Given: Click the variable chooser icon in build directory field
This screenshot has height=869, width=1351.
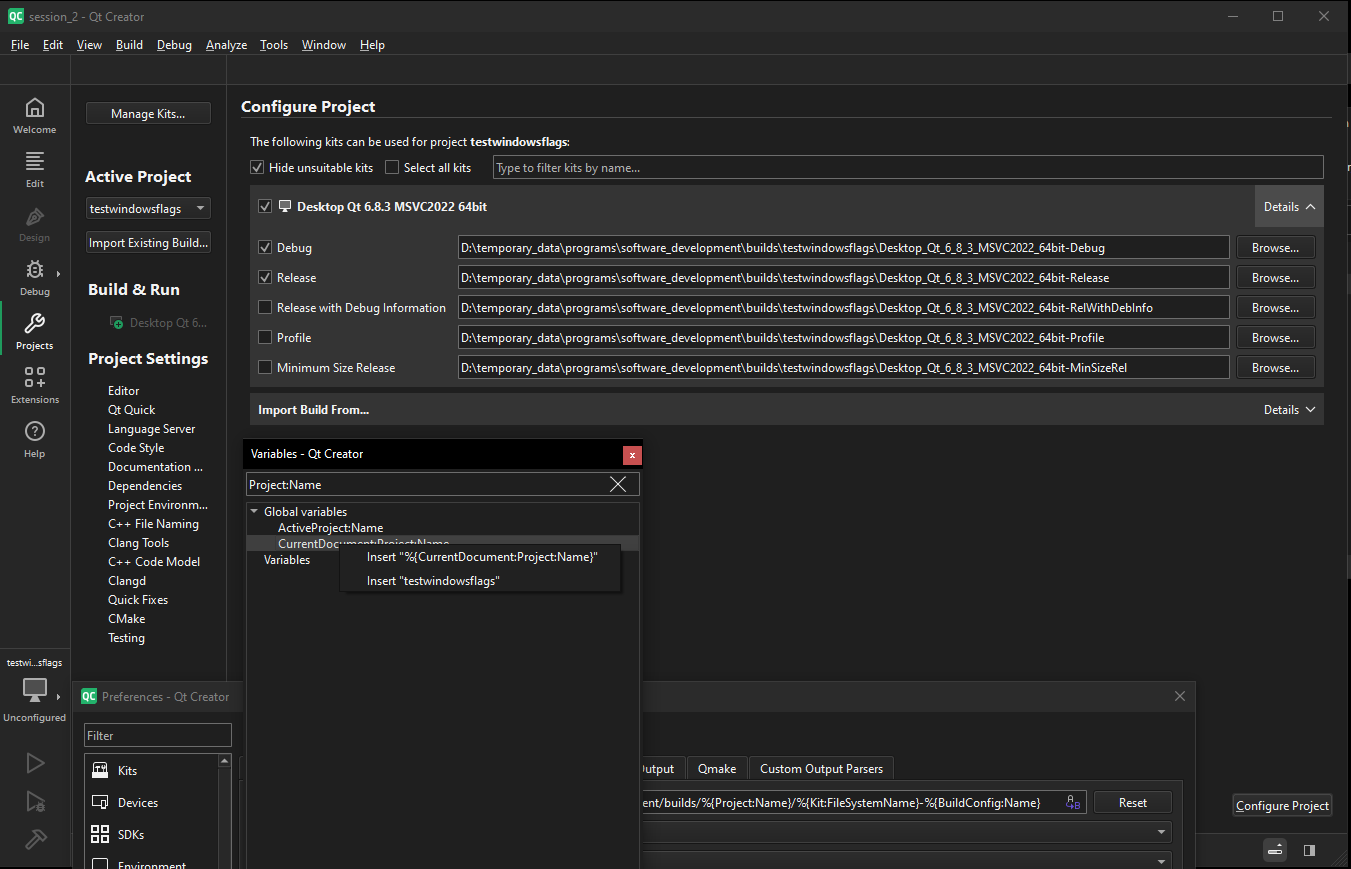Looking at the screenshot, I should pos(1073,802).
